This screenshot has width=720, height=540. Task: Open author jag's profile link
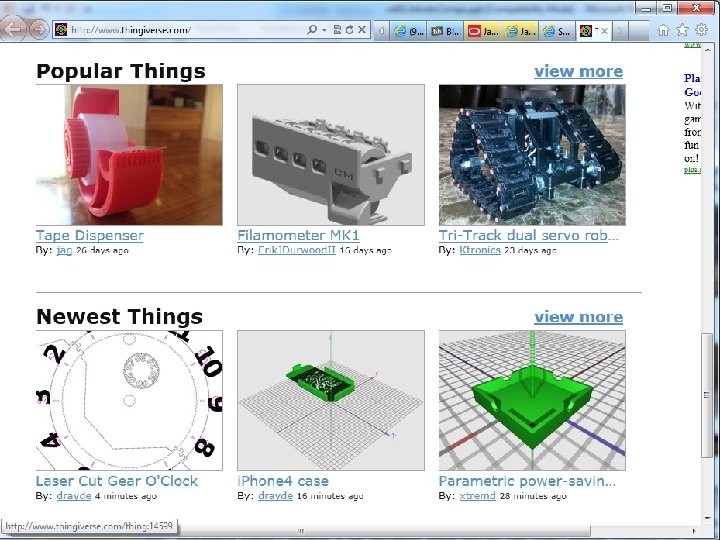[x=64, y=250]
